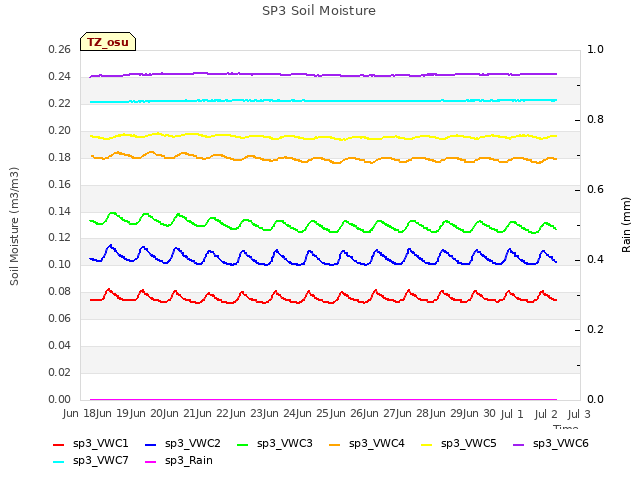
Task: Select the sp3_VWC2 legend label
Action: pos(193,444)
